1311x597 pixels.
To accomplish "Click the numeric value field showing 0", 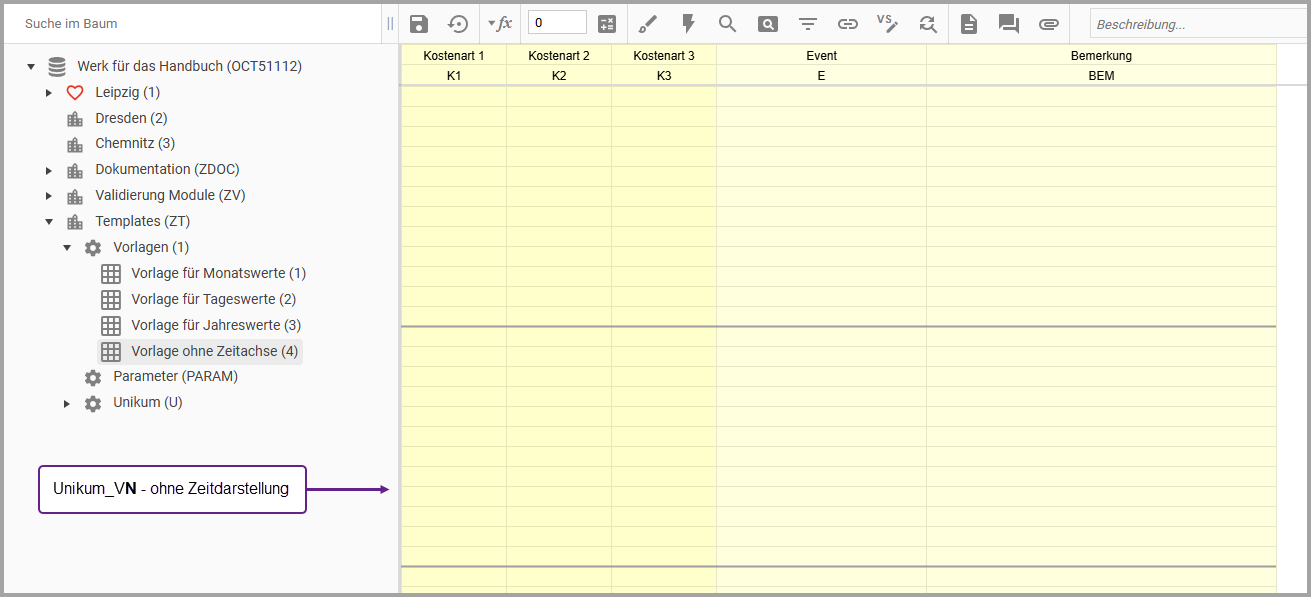I will (x=557, y=23).
